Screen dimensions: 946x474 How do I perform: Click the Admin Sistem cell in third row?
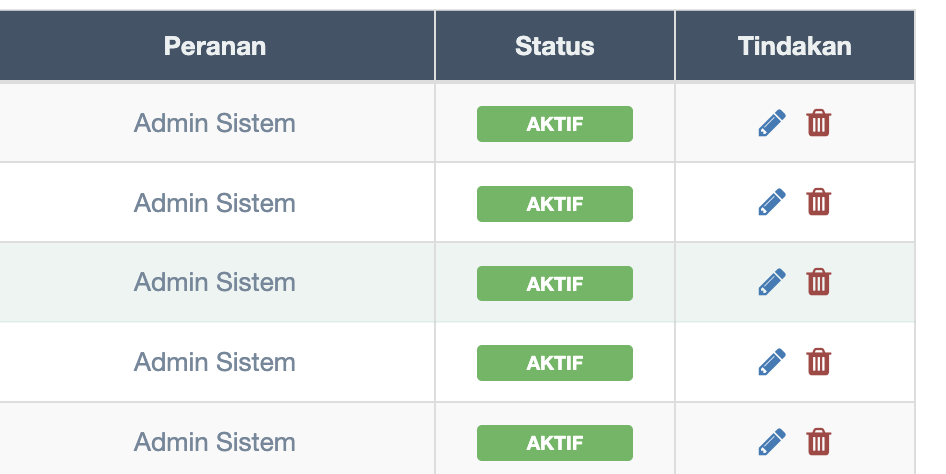click(215, 283)
